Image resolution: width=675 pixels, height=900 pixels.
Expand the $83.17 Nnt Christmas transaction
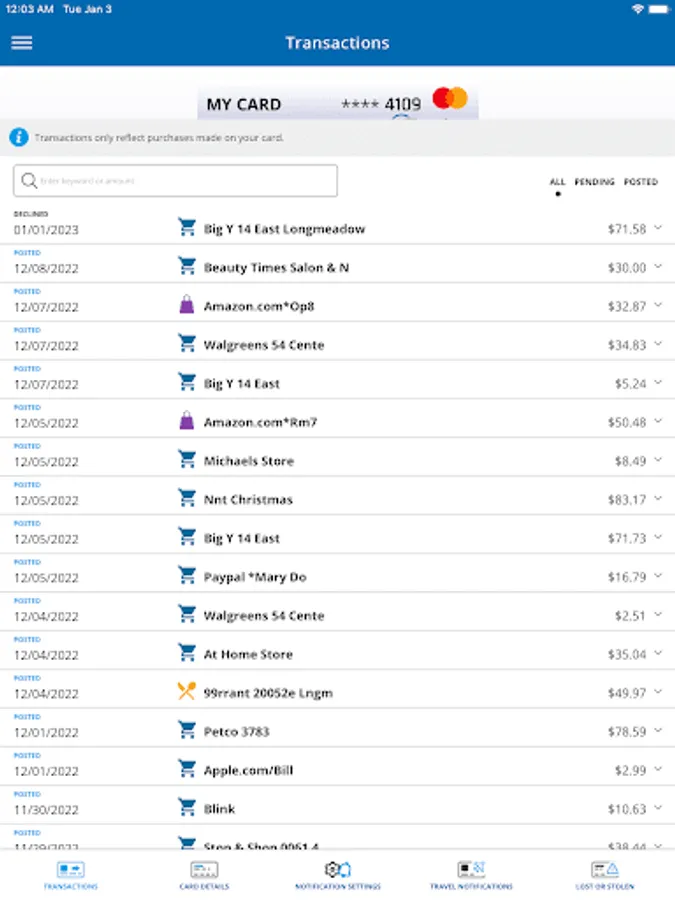coord(658,498)
